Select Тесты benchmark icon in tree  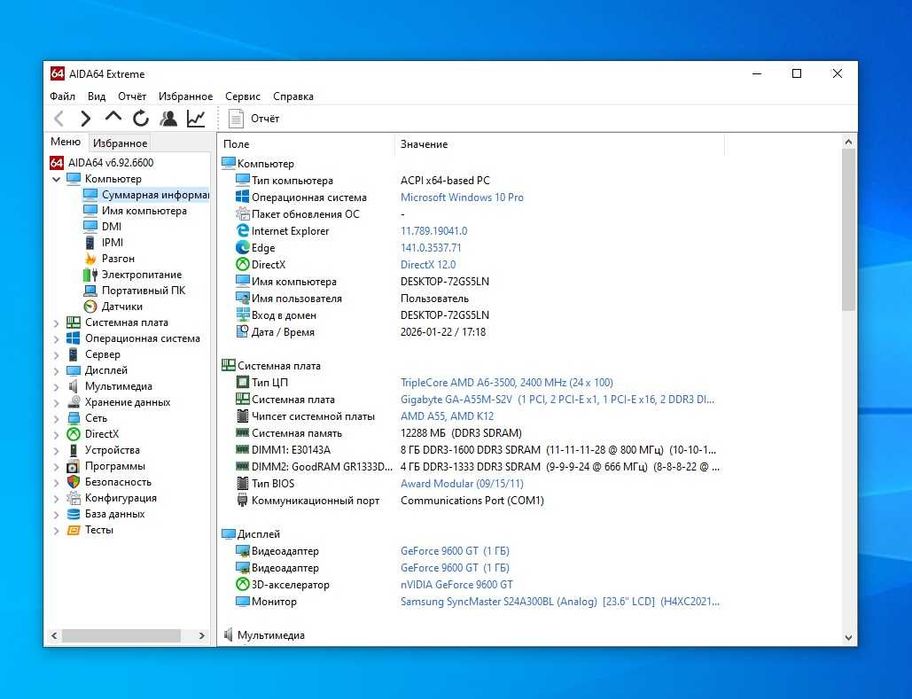73,530
